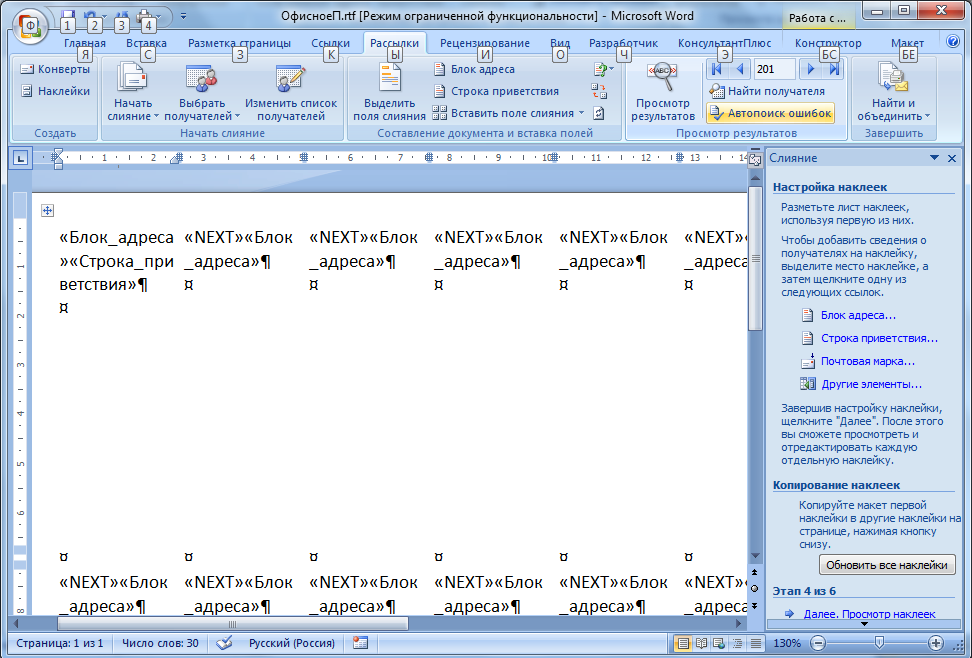Go to first record in ribbon
The height and width of the screenshot is (658, 972).
point(716,69)
